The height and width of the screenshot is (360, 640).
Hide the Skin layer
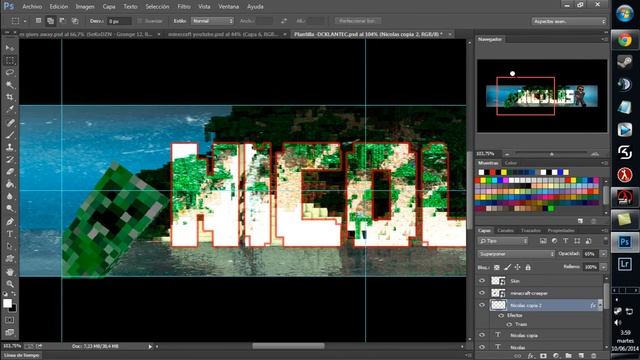482,281
